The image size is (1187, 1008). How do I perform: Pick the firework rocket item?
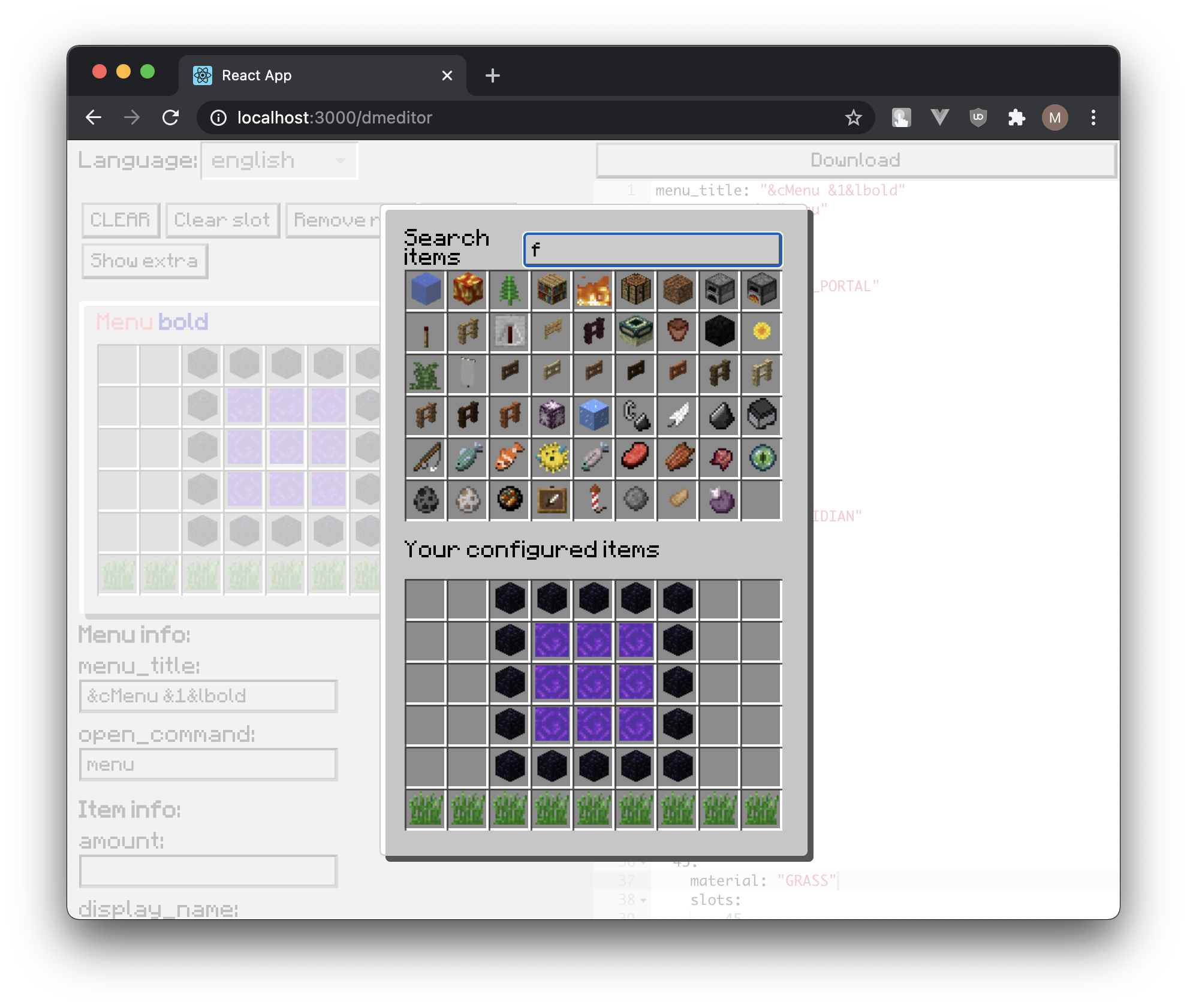tap(593, 500)
